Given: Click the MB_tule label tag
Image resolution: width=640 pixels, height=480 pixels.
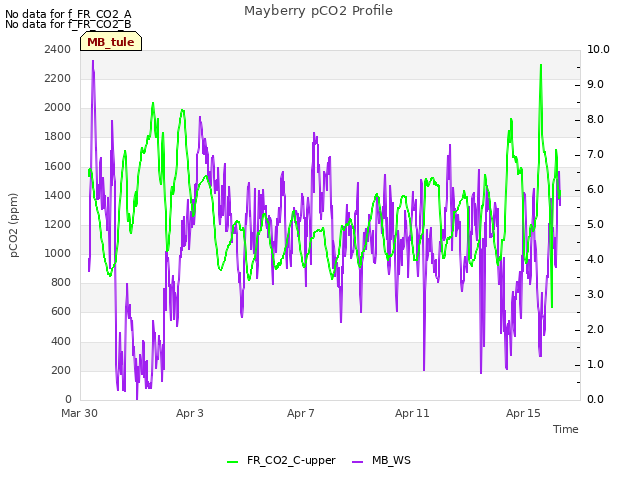Looking at the screenshot, I should 111,42.
